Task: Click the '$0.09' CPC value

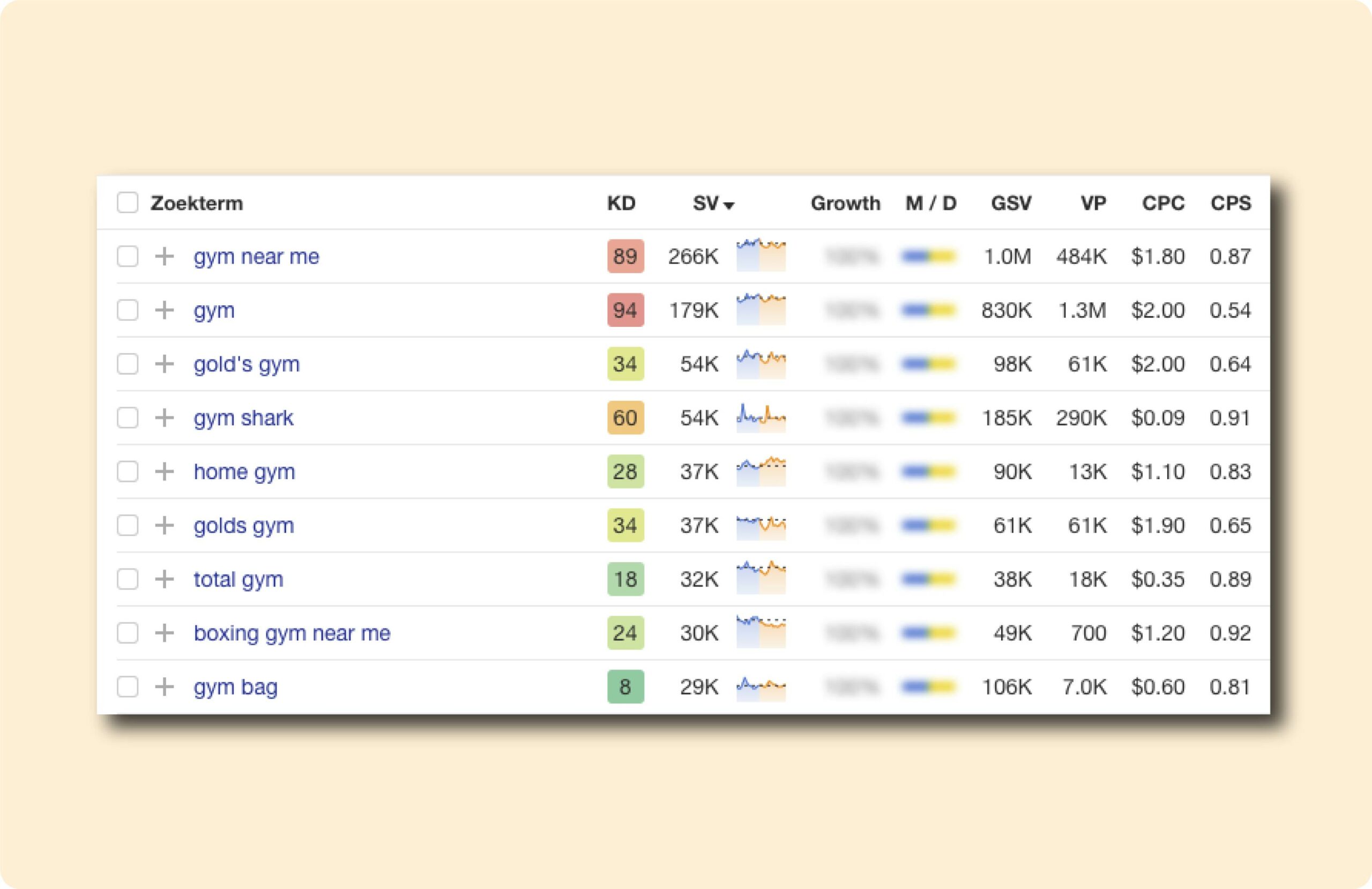Action: coord(1158,418)
